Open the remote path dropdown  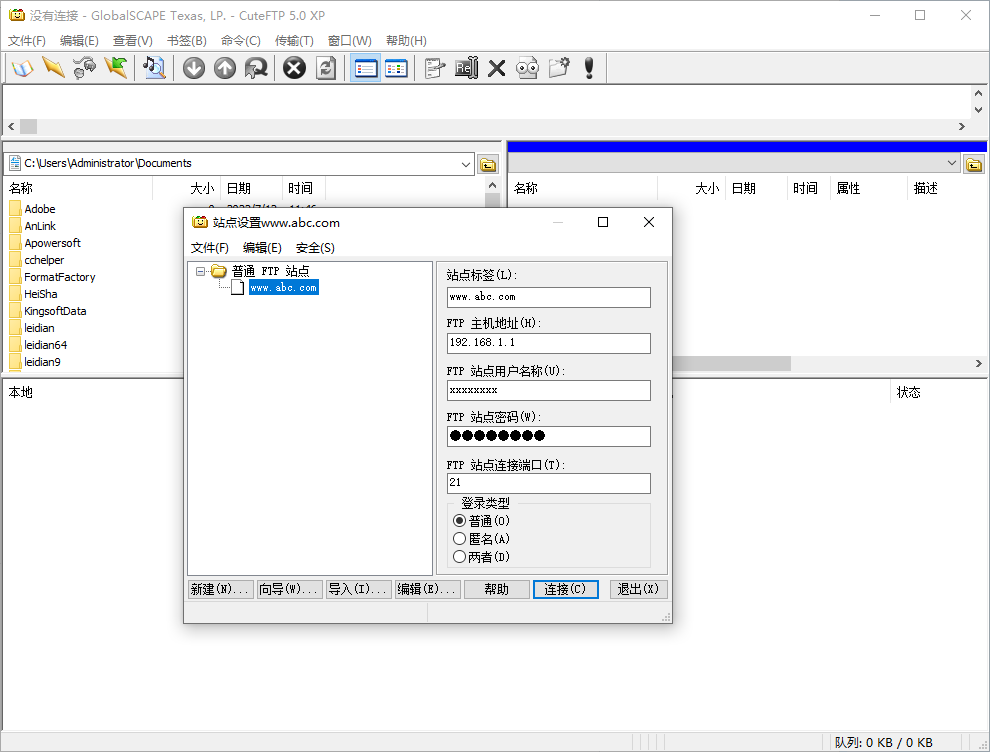pyautogui.click(x=952, y=163)
